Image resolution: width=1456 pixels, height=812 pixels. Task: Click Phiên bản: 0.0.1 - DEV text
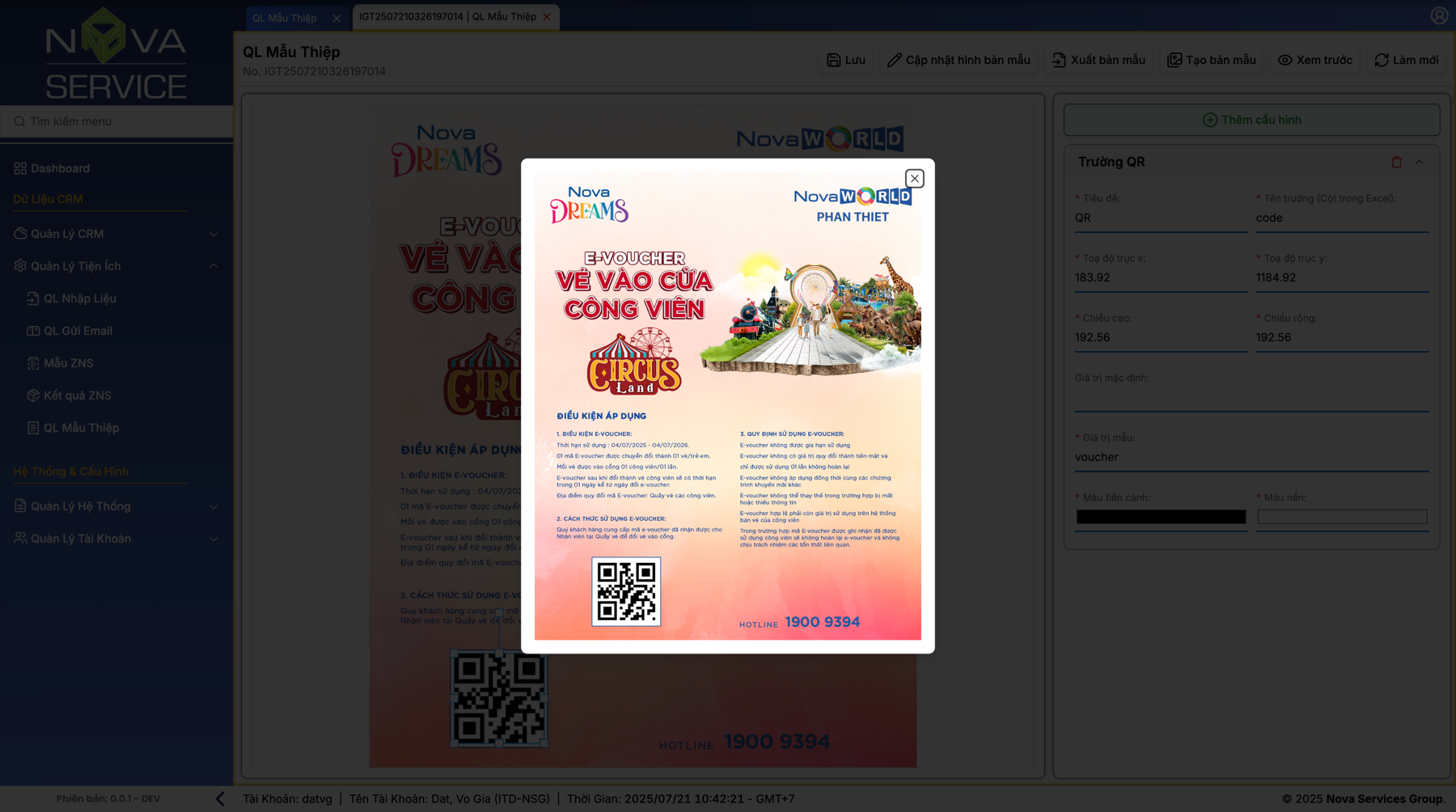[108, 799]
